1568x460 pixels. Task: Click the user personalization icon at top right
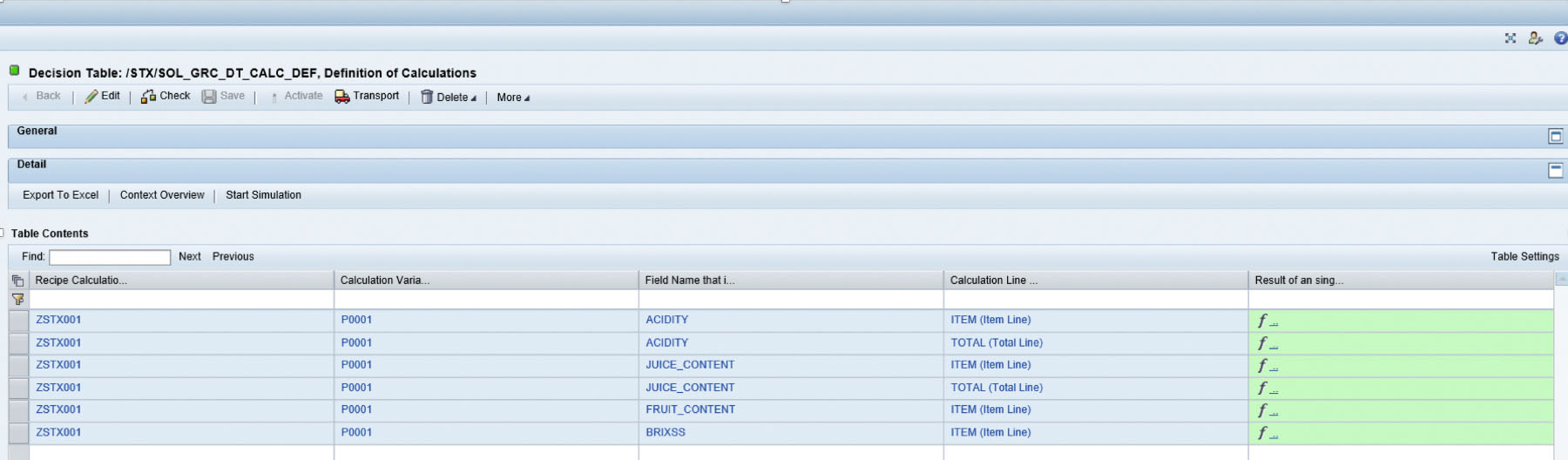[x=1535, y=38]
